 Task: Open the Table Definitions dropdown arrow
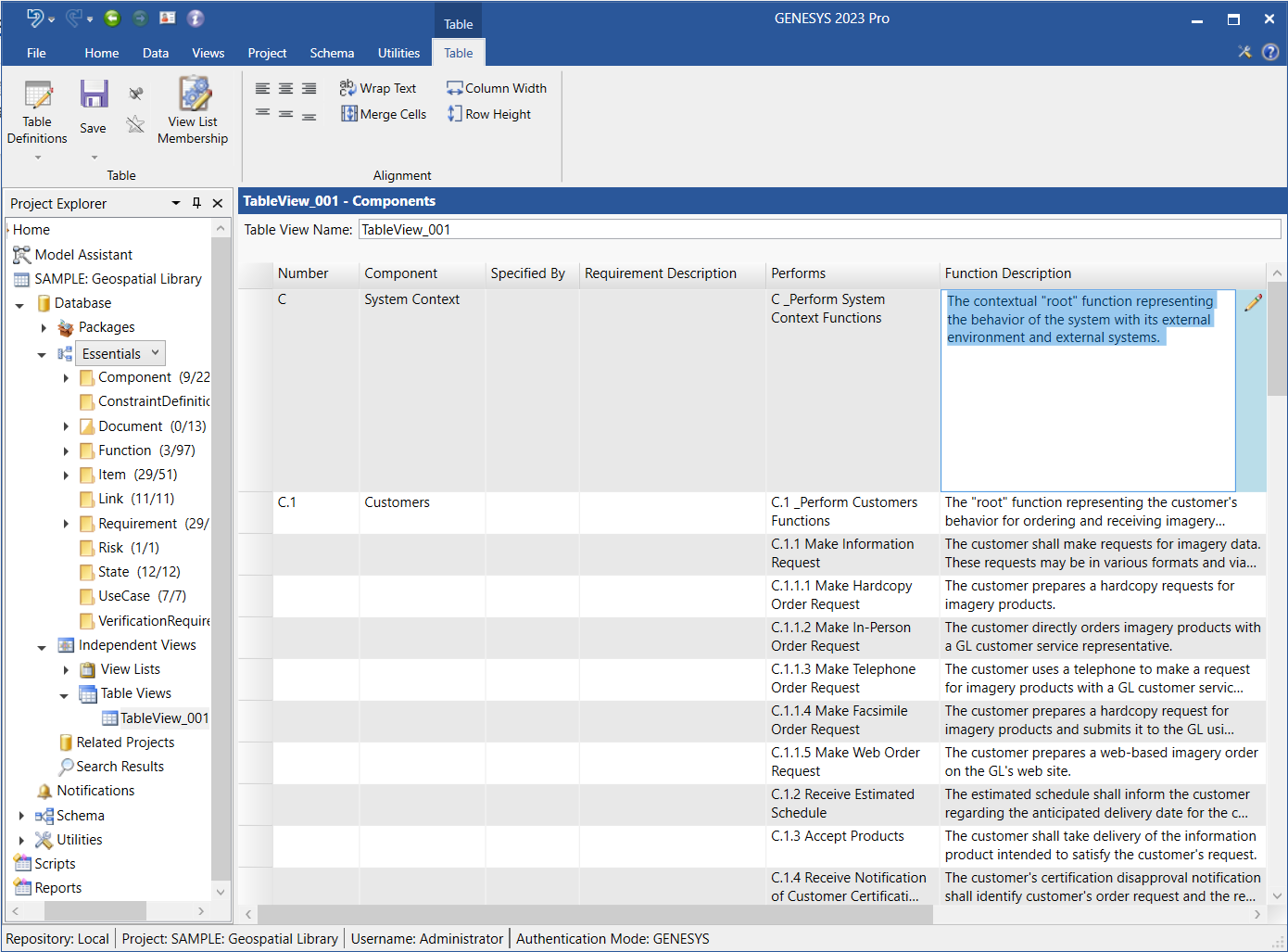[x=38, y=158]
